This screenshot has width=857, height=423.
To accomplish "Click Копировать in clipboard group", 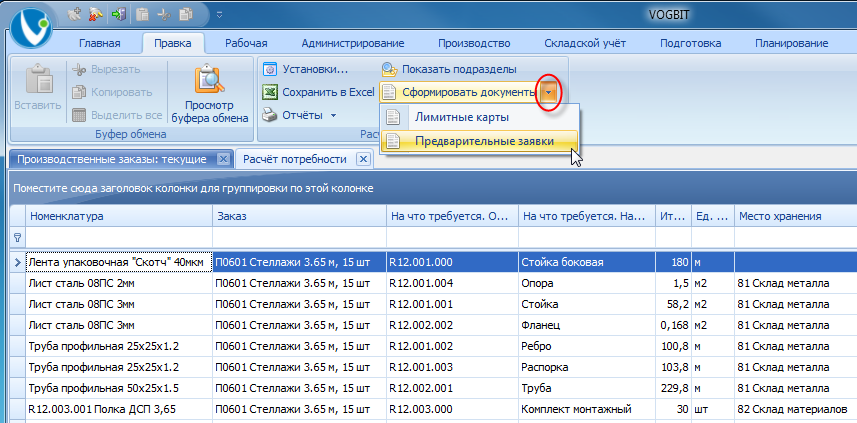I will pos(112,92).
